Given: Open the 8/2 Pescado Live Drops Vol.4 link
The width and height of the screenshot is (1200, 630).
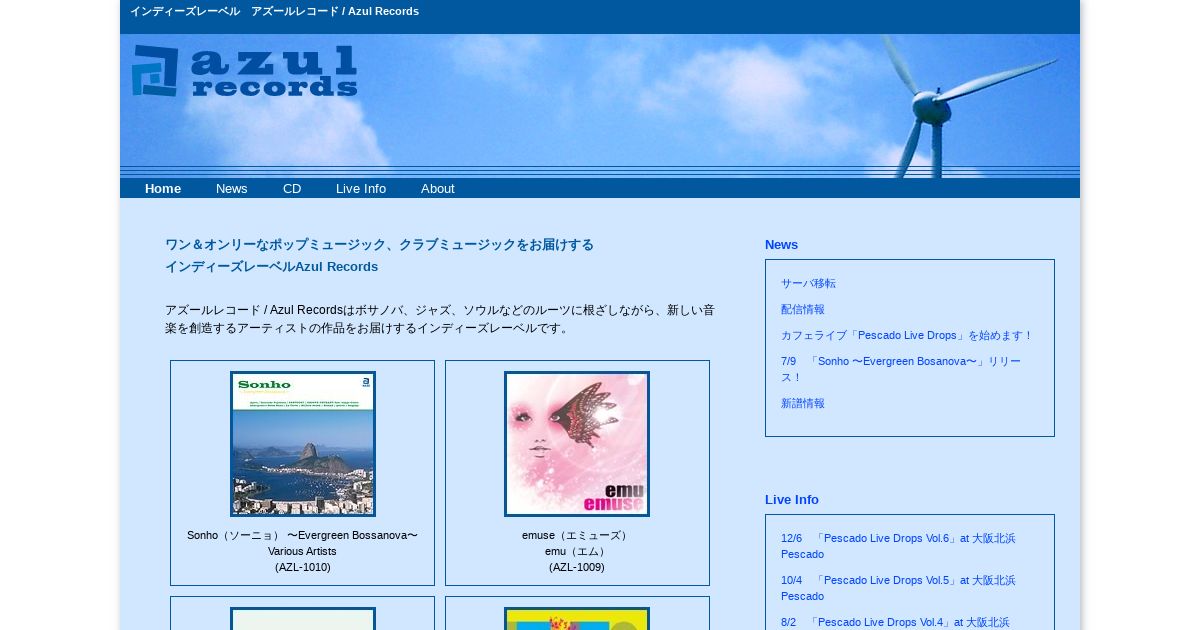Looking at the screenshot, I should coord(895,622).
